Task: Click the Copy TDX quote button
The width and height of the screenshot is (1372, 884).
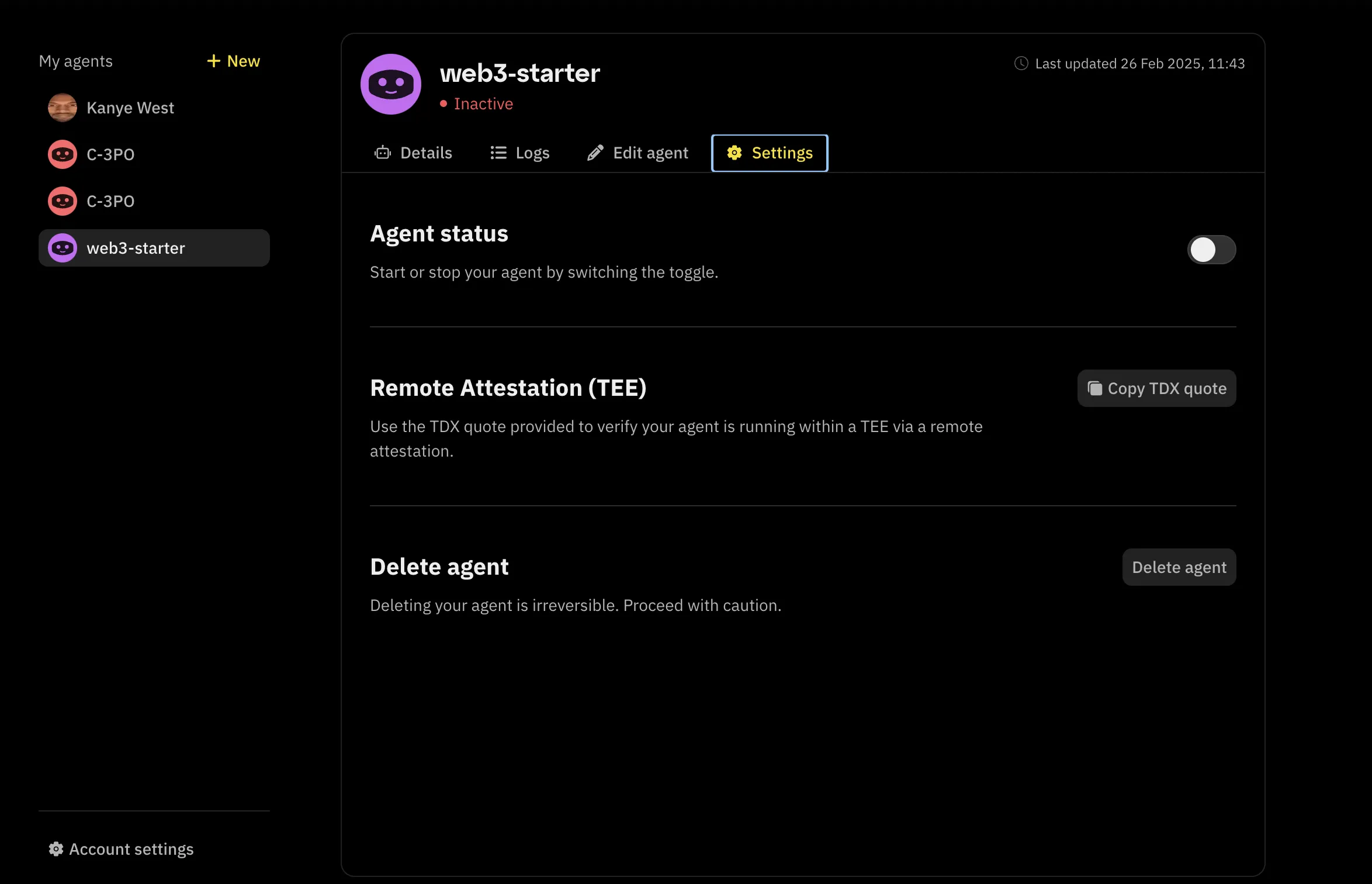Action: [1156, 388]
